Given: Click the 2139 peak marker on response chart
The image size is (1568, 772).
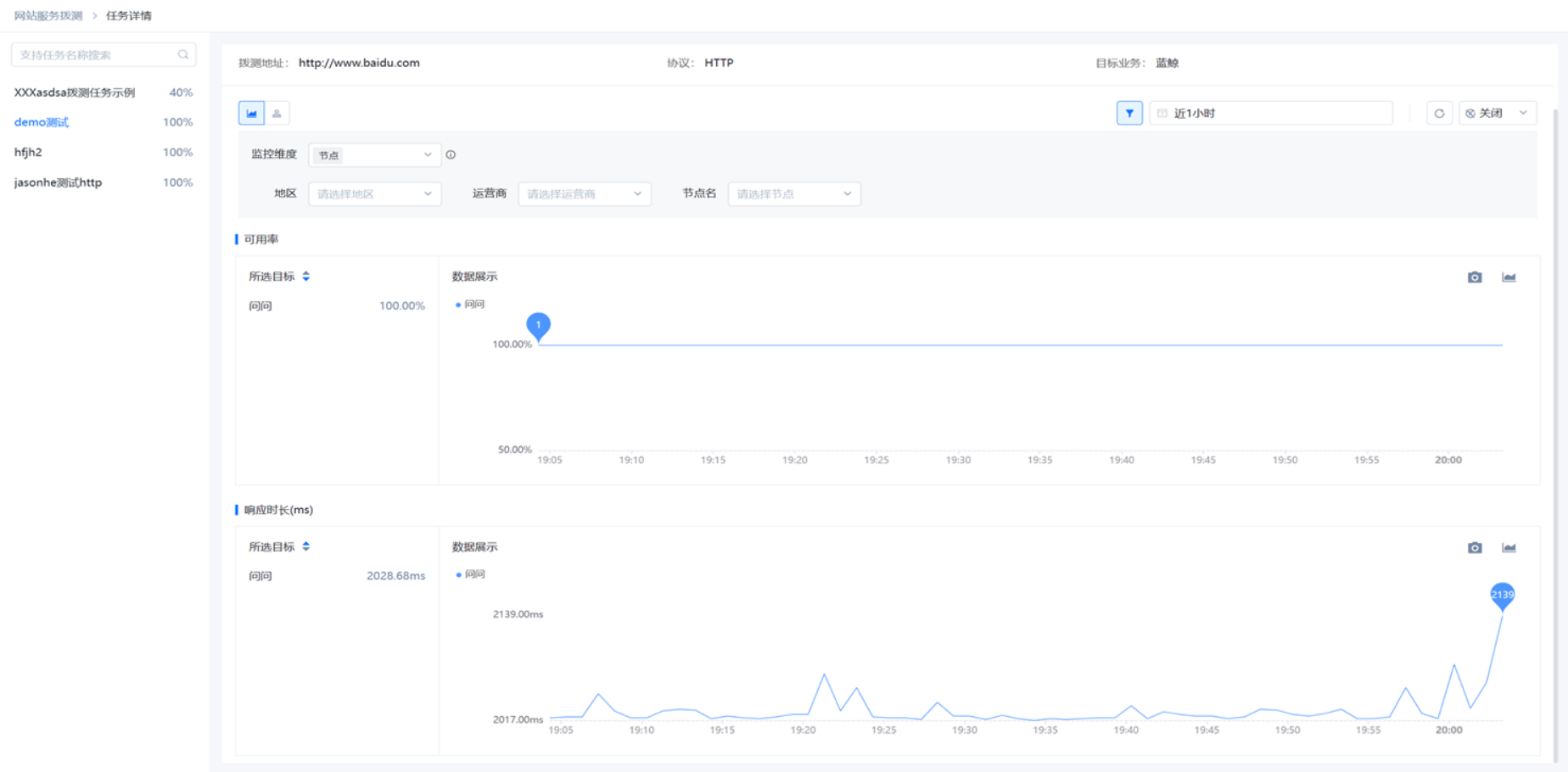Looking at the screenshot, I should coord(1502,596).
